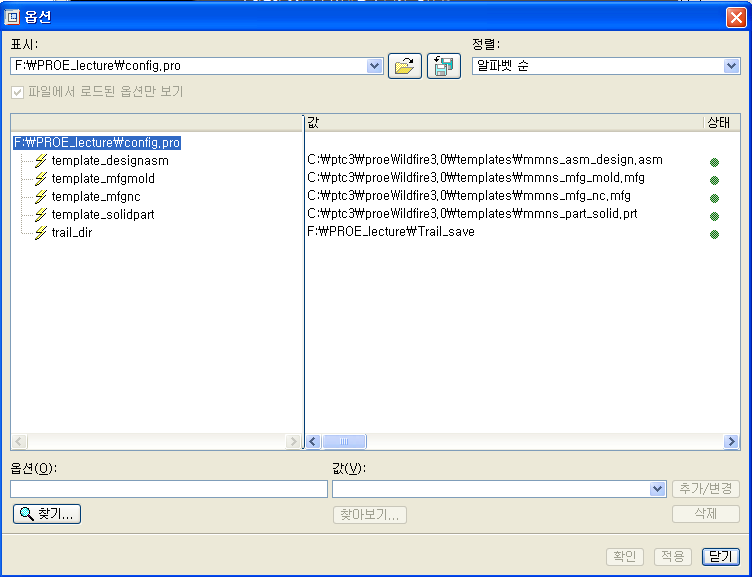Click the magnifier 찾기 search button

46,514
